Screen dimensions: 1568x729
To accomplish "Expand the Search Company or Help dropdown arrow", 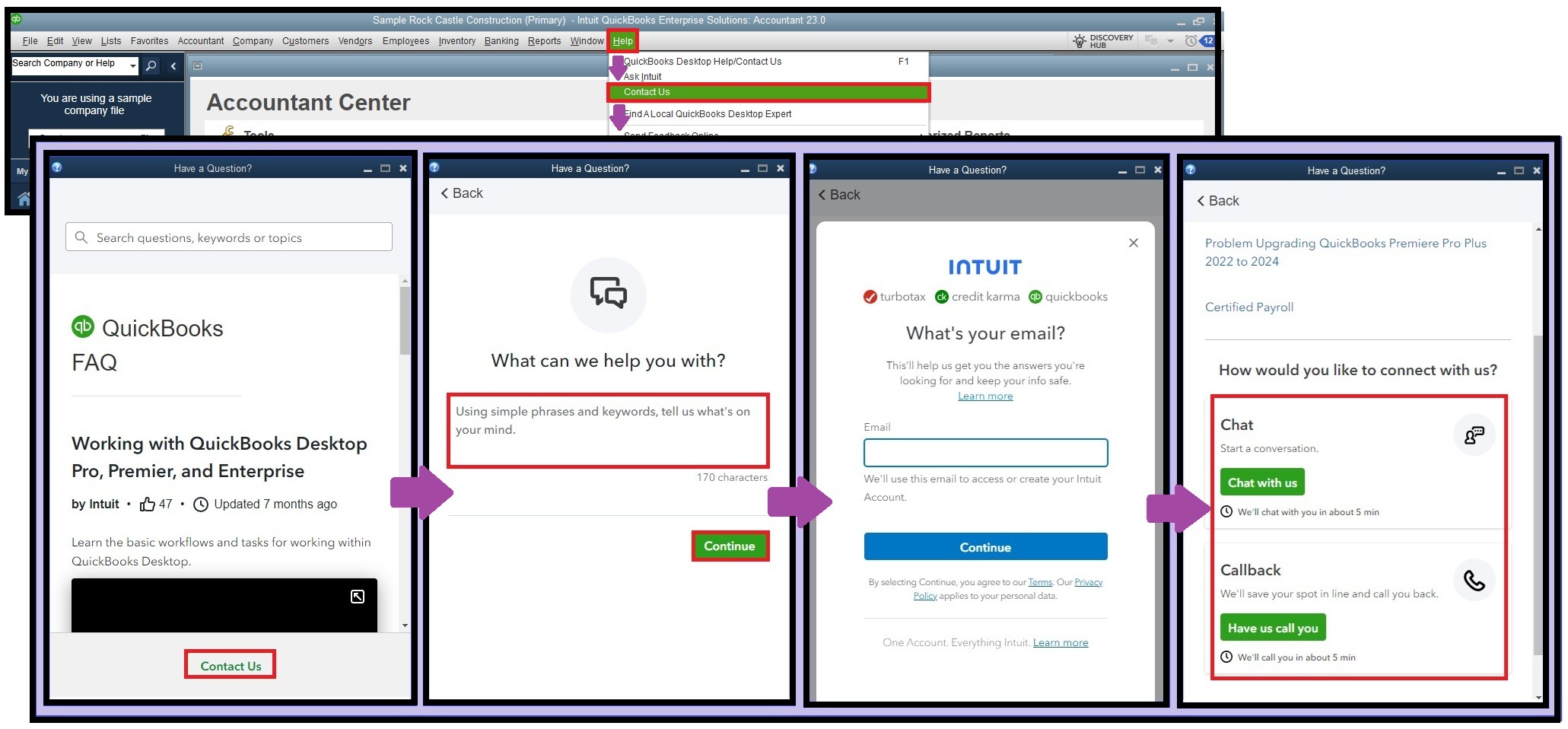I will 133,66.
